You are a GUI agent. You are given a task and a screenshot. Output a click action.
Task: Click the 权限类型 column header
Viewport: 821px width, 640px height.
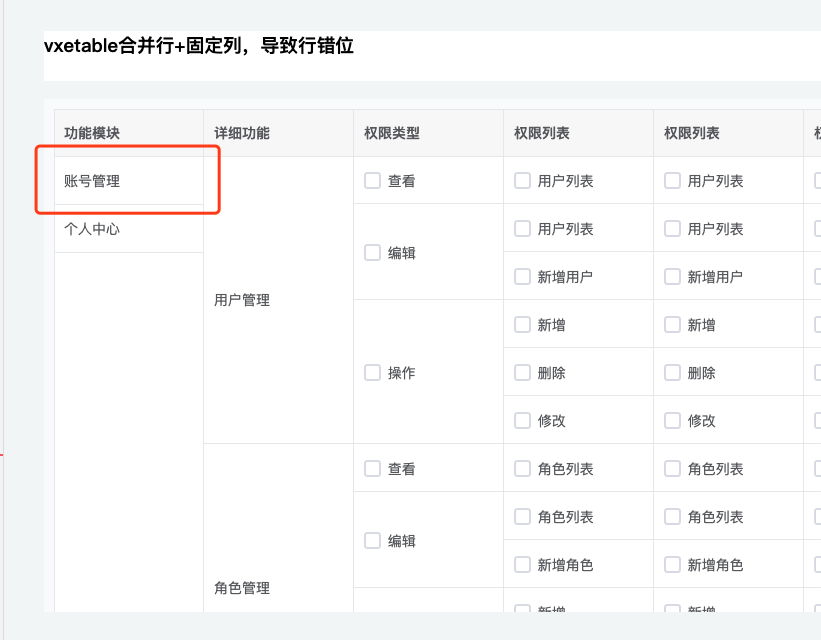click(428, 133)
